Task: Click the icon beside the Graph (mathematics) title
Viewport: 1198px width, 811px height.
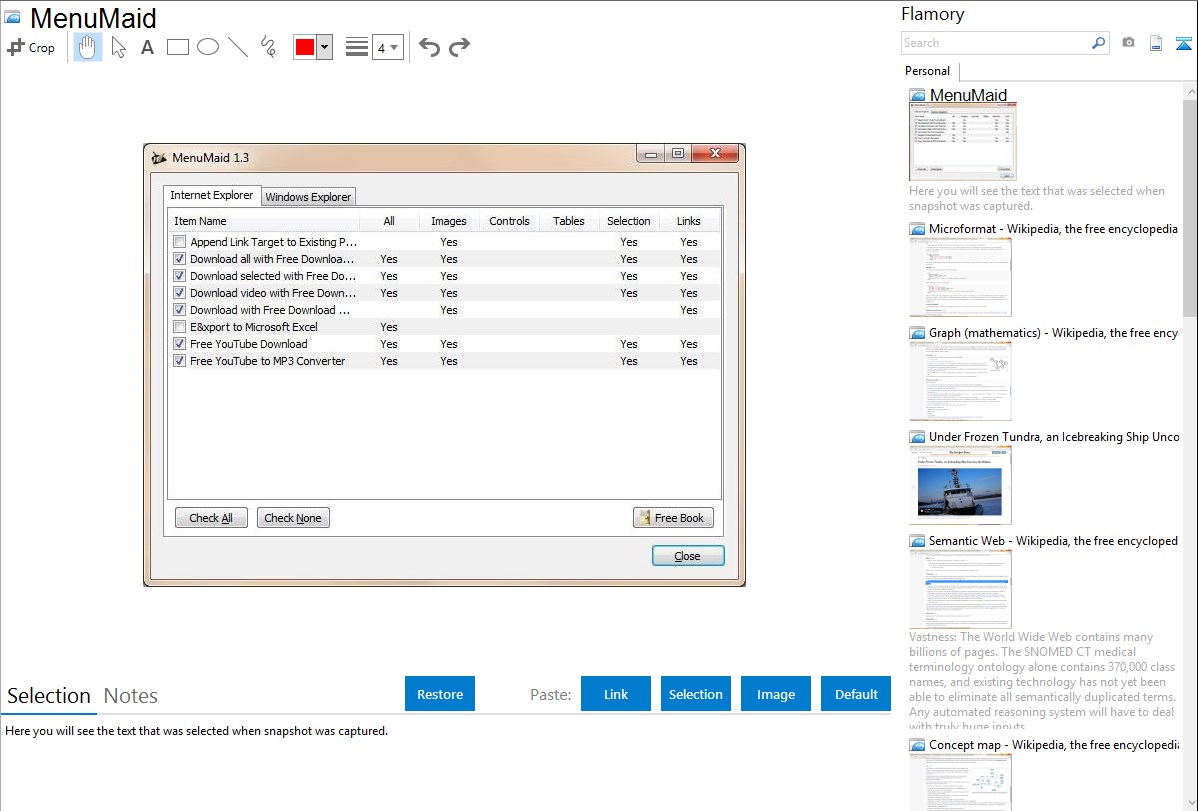Action: (x=918, y=333)
